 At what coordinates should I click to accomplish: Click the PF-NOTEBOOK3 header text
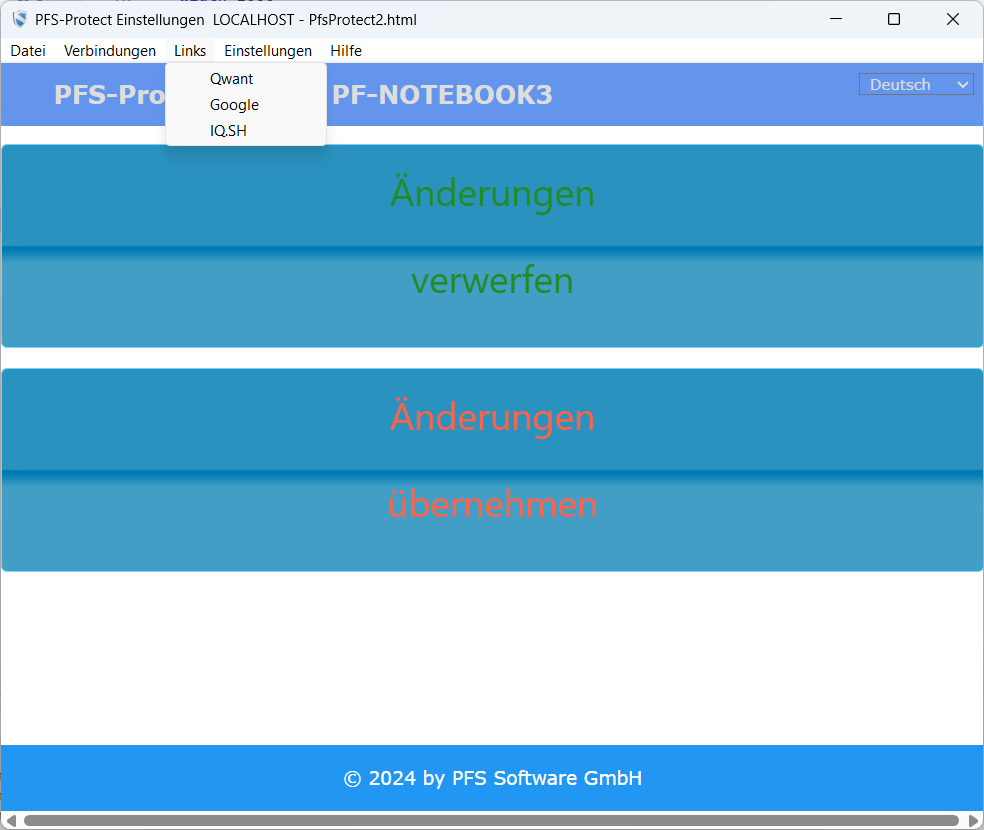(442, 95)
